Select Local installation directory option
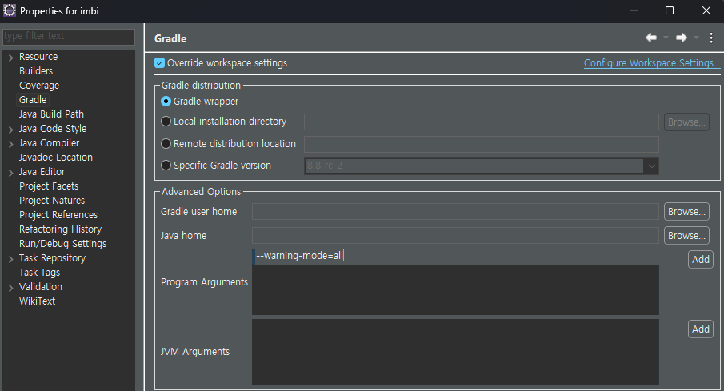724x391 pixels. [x=166, y=121]
